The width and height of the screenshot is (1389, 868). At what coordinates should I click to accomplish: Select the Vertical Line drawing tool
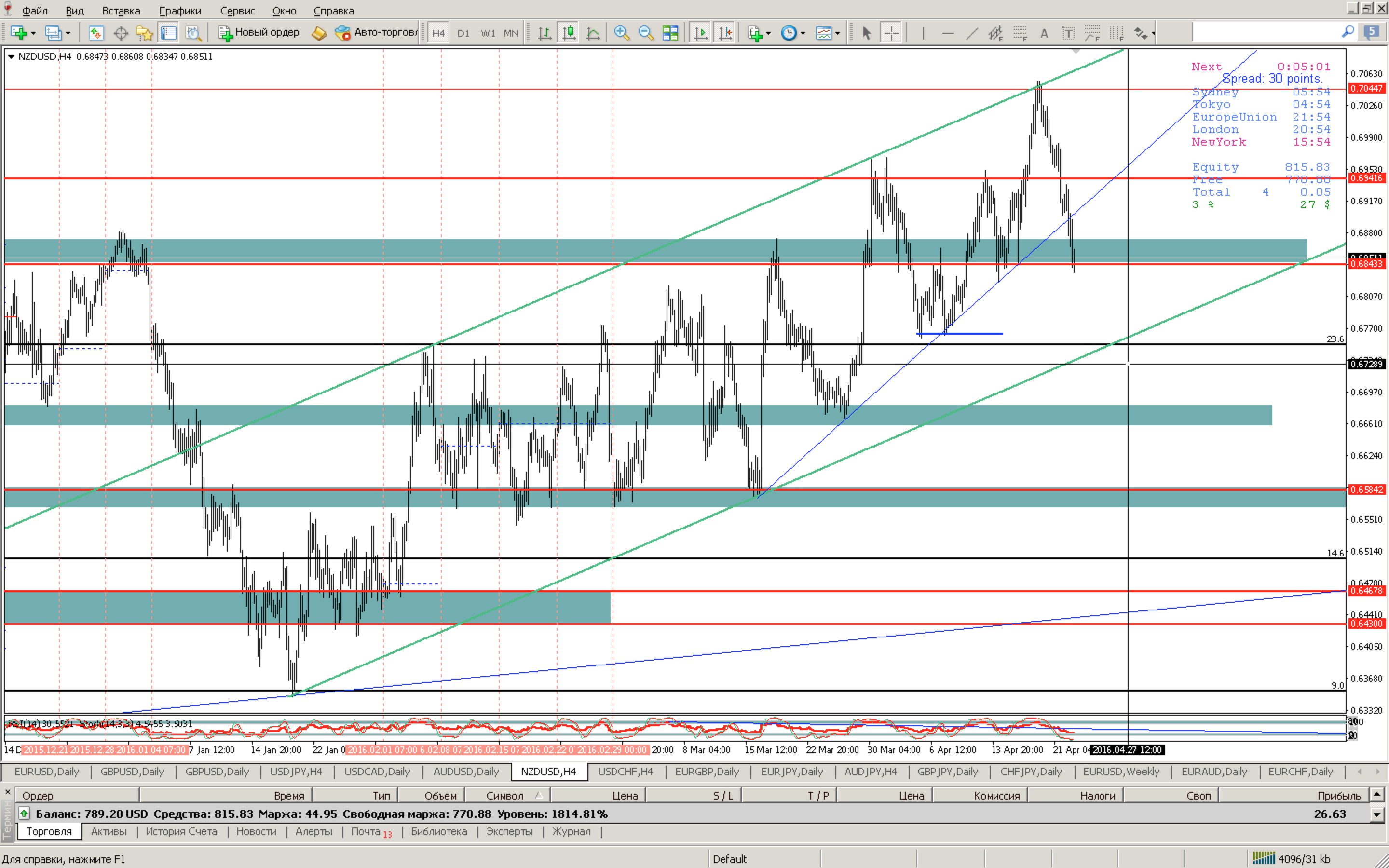click(x=923, y=33)
